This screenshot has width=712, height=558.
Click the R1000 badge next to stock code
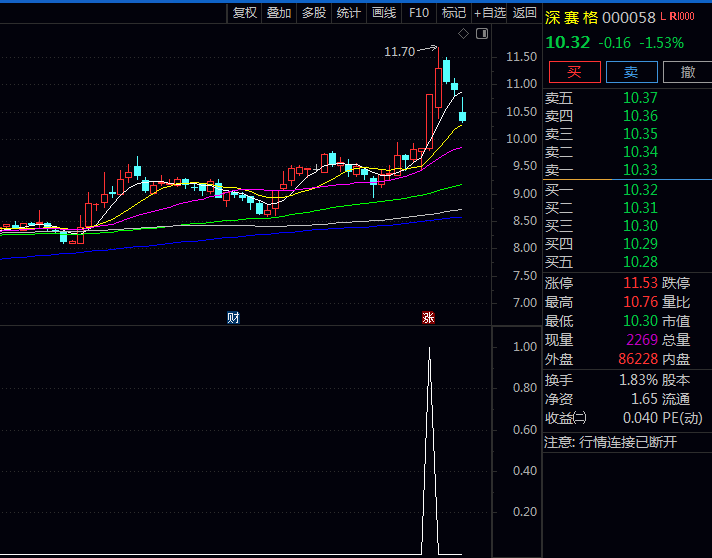click(682, 17)
